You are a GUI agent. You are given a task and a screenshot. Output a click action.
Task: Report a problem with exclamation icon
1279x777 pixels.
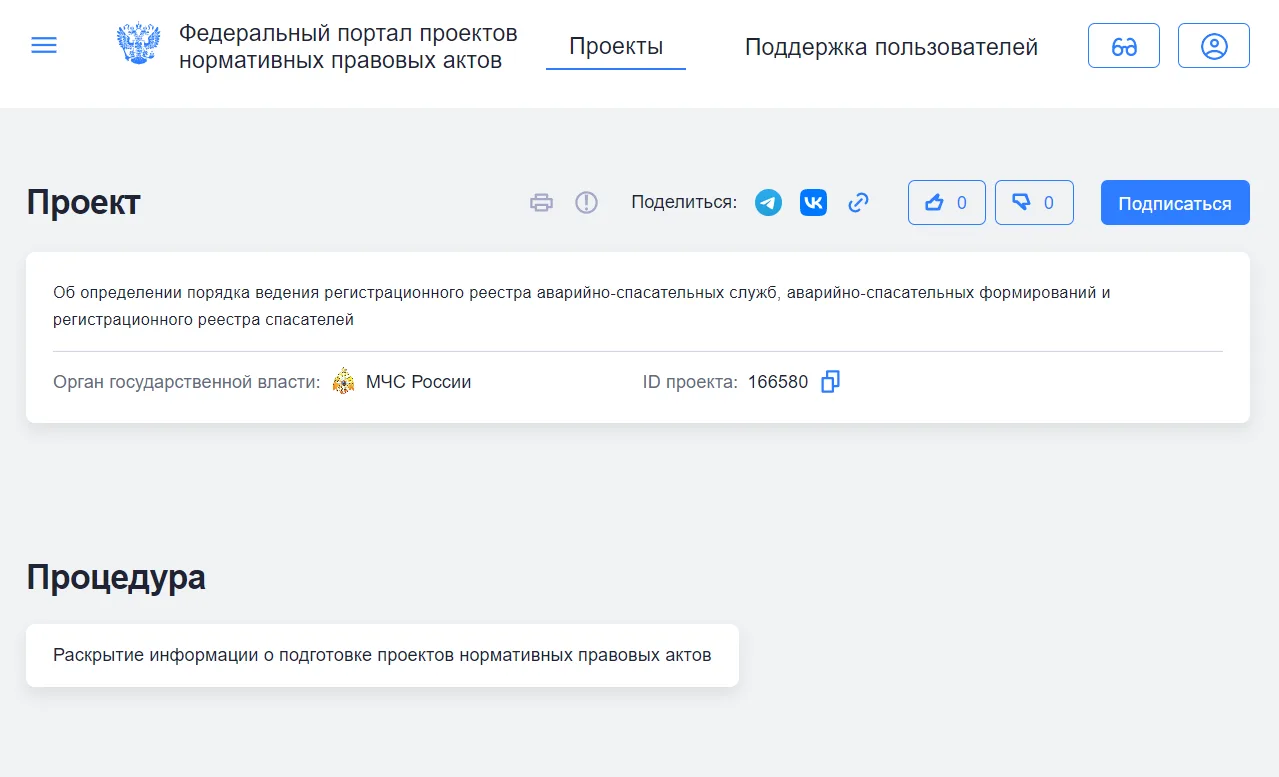[586, 203]
